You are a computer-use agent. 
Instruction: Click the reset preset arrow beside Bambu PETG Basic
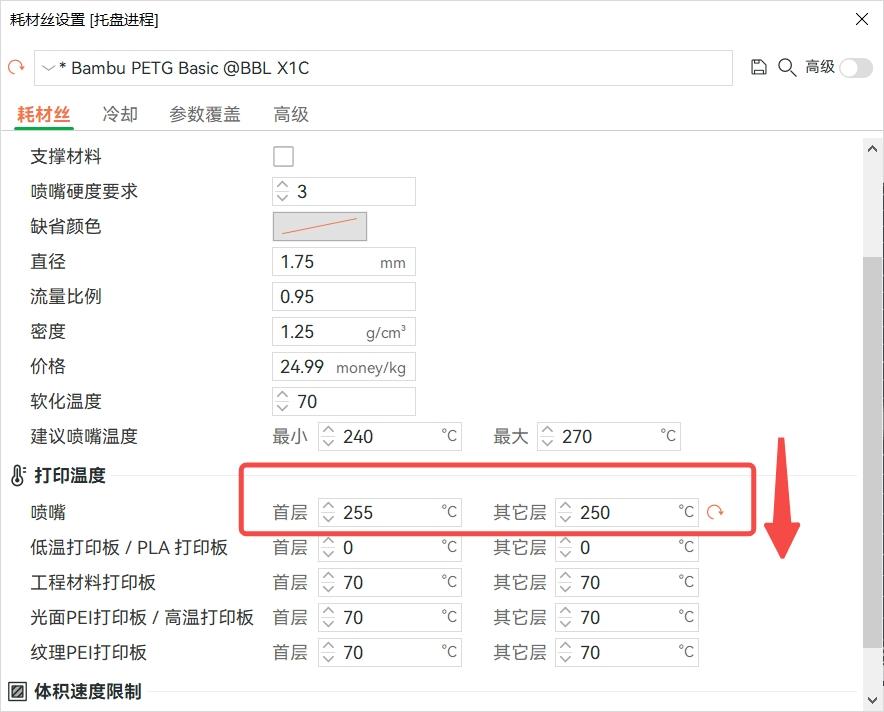tap(16, 67)
